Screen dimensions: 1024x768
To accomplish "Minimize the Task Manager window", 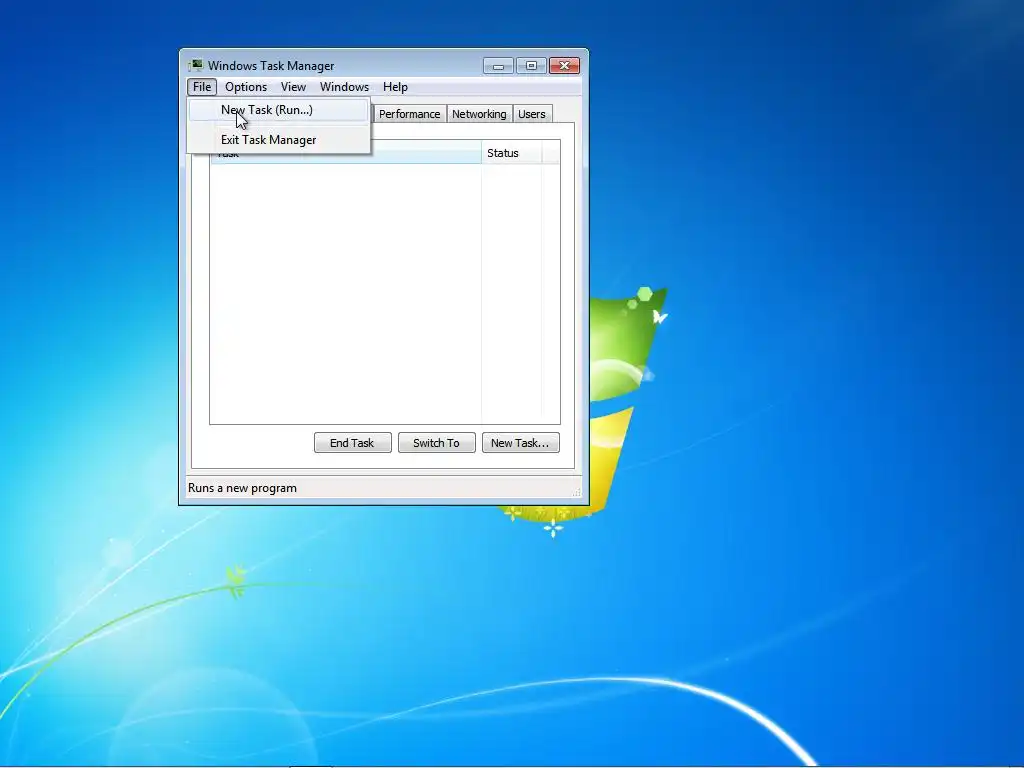I will (498, 65).
